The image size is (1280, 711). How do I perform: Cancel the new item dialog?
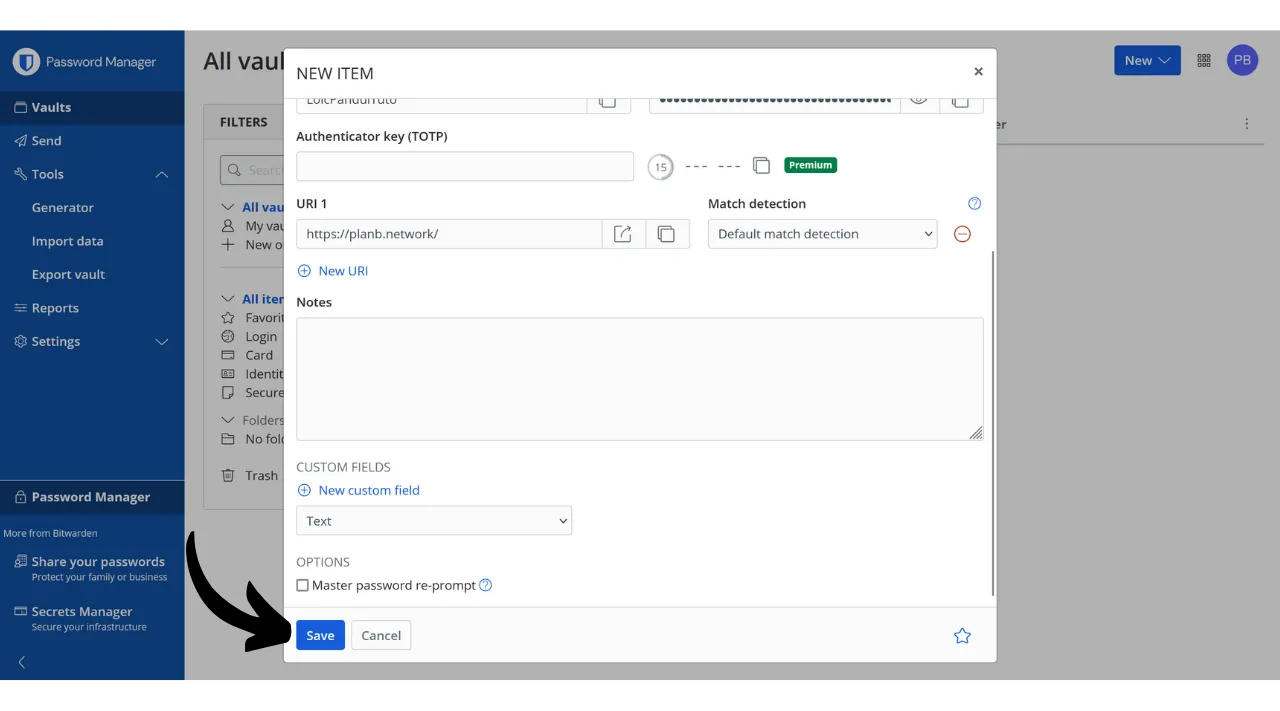click(381, 636)
